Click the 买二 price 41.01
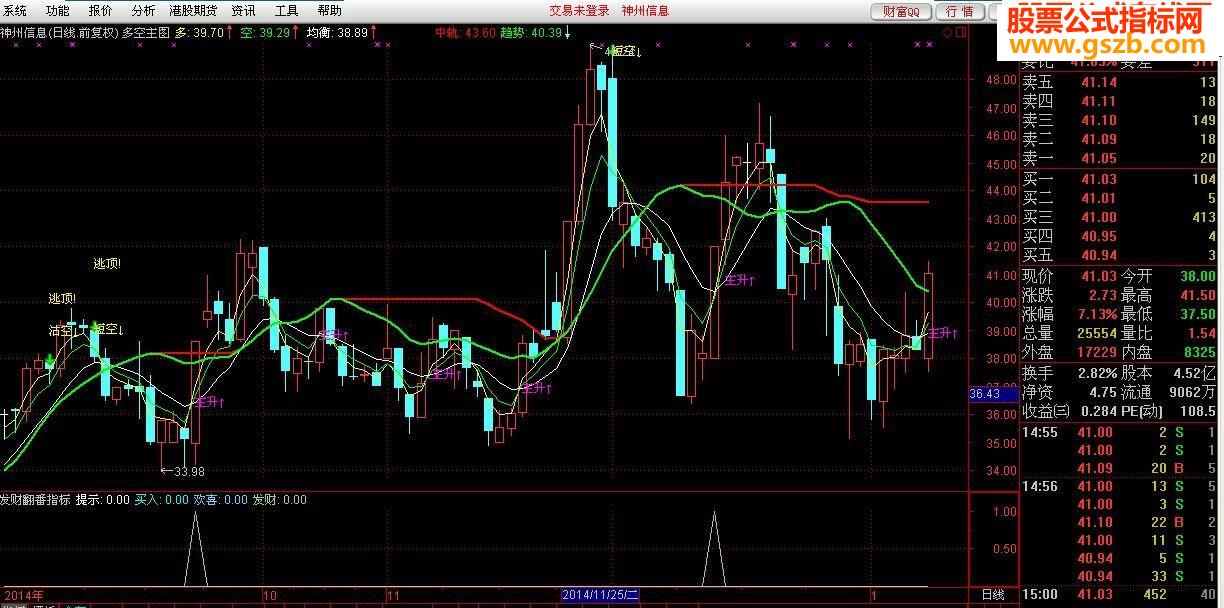1224x608 pixels. coord(1099,199)
